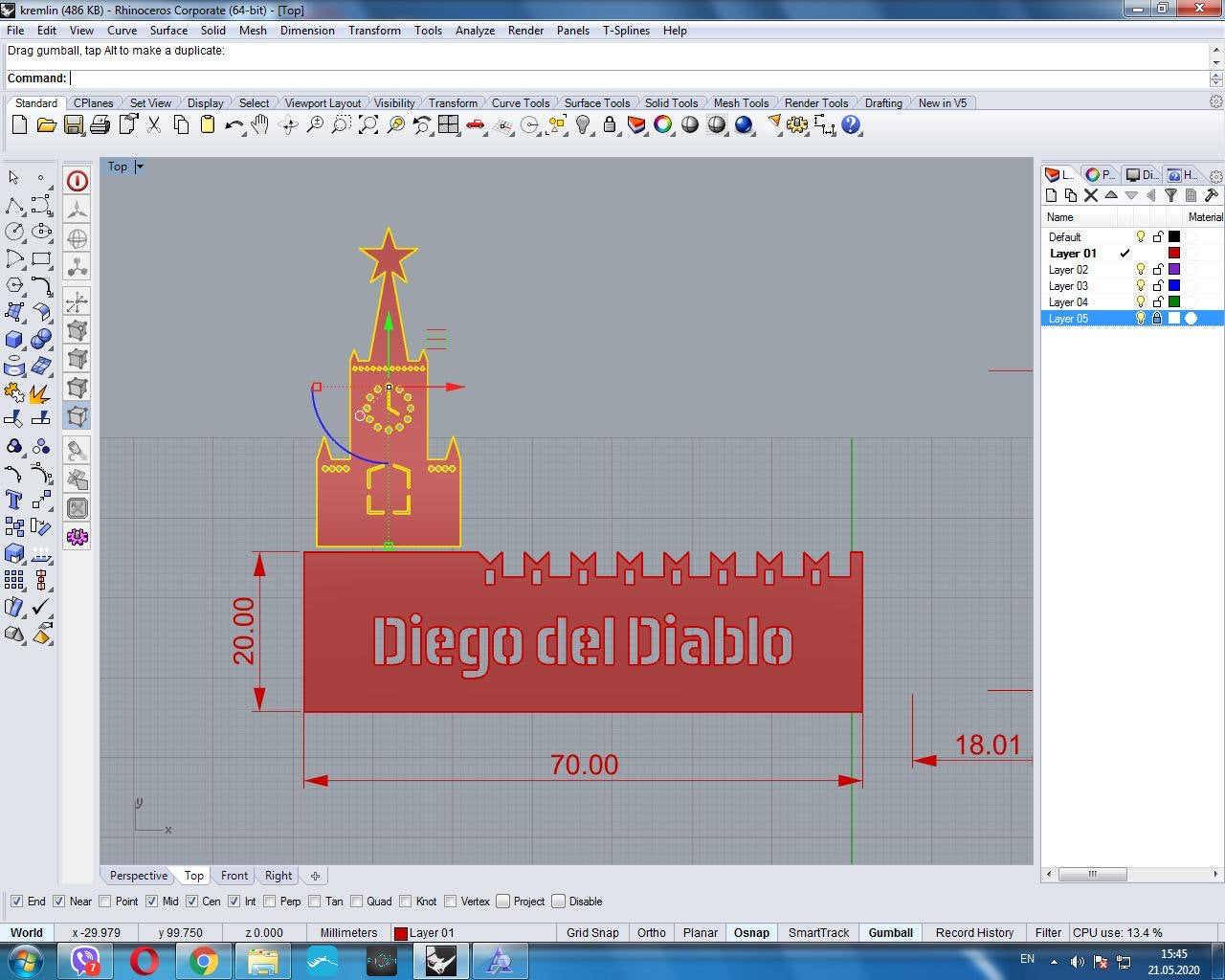This screenshot has height=980, width=1225.
Task: Click the Delete layer X icon
Action: 1090,195
